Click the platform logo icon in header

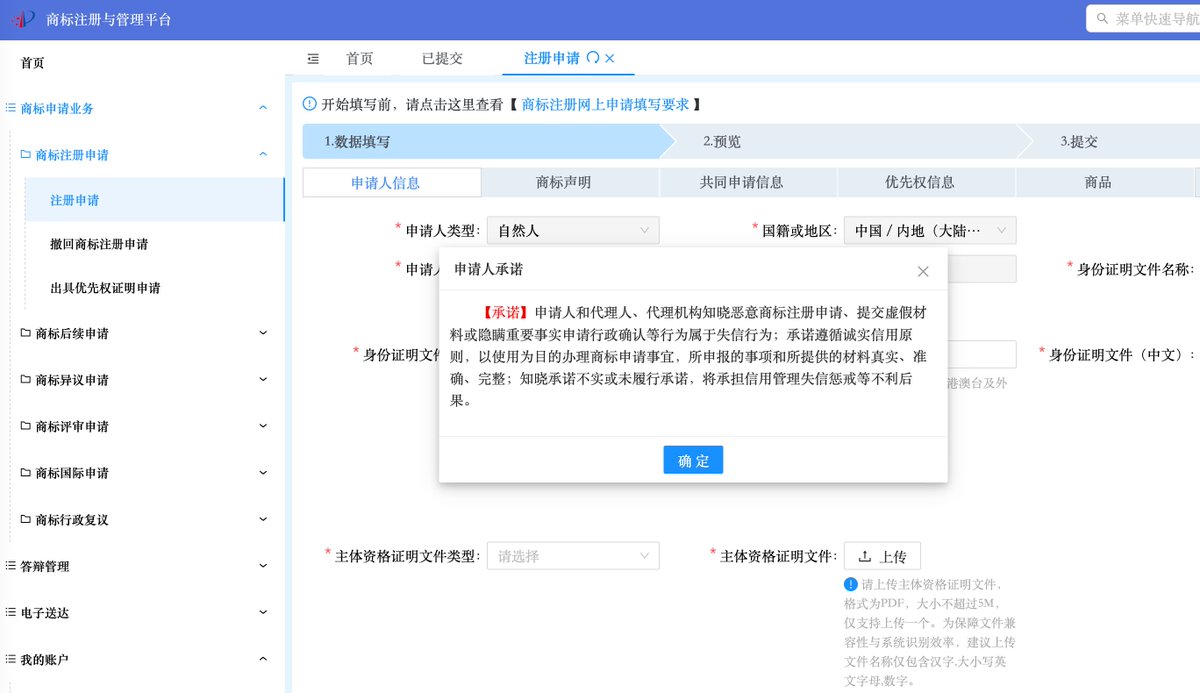(23, 19)
